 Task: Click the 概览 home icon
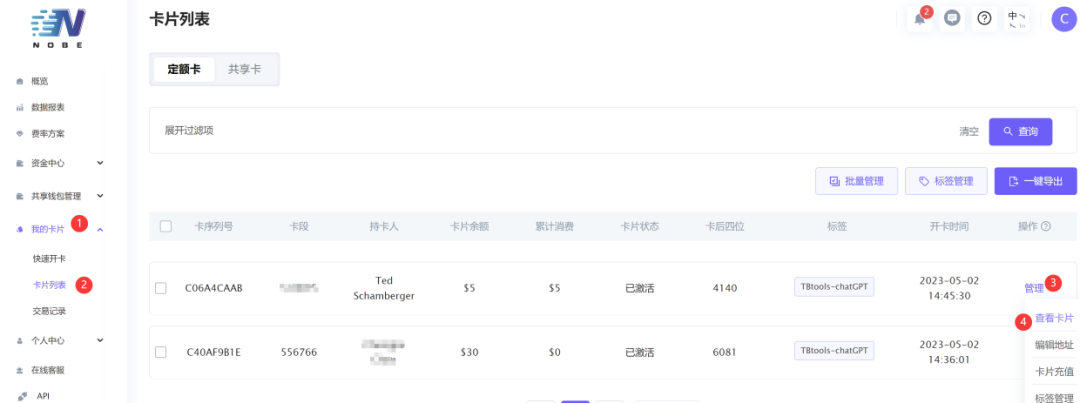pyautogui.click(x=19, y=81)
